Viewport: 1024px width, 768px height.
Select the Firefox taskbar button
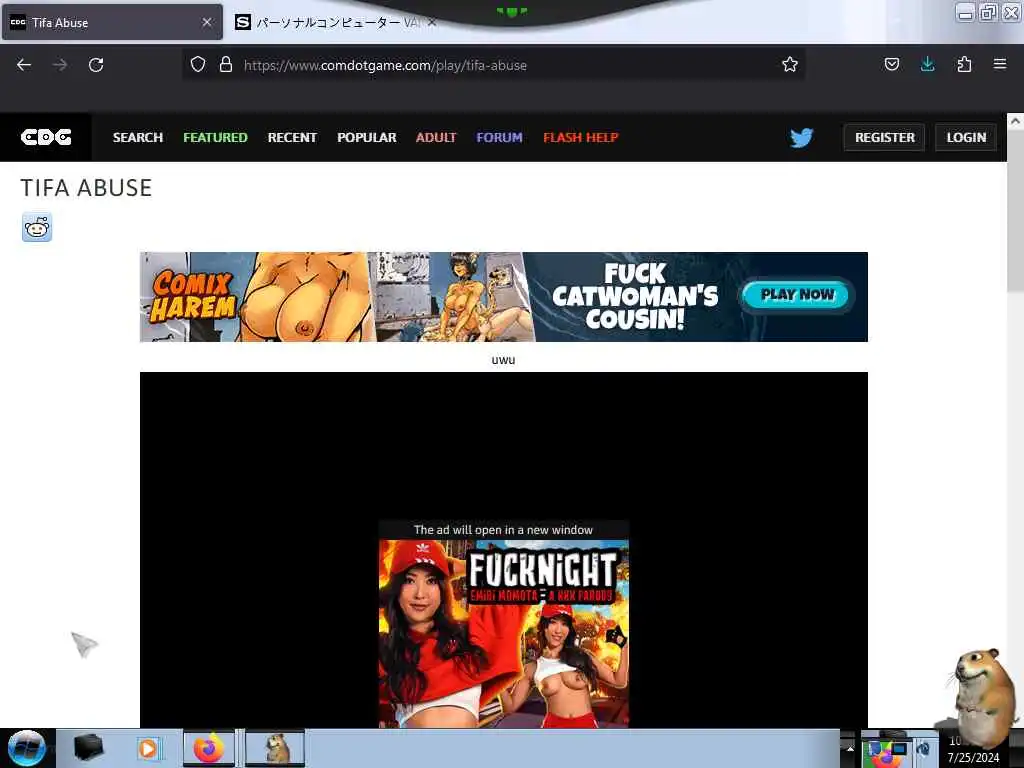208,748
